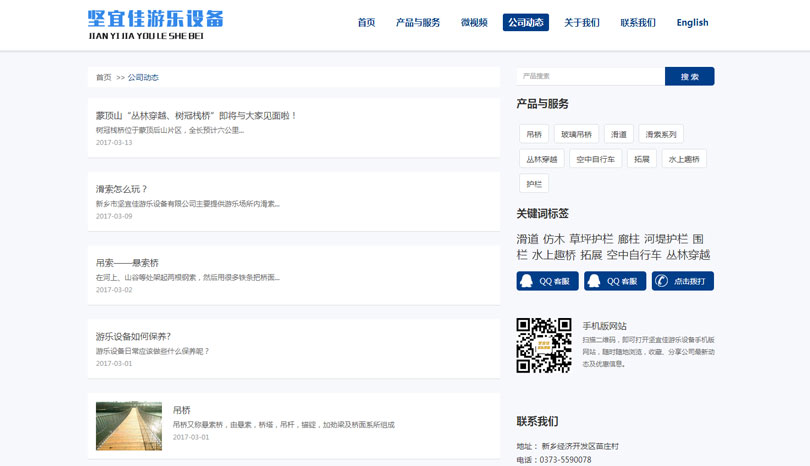This screenshot has width=810, height=466.
Task: Click the 首页 breadcrumb link
Action: pos(103,77)
